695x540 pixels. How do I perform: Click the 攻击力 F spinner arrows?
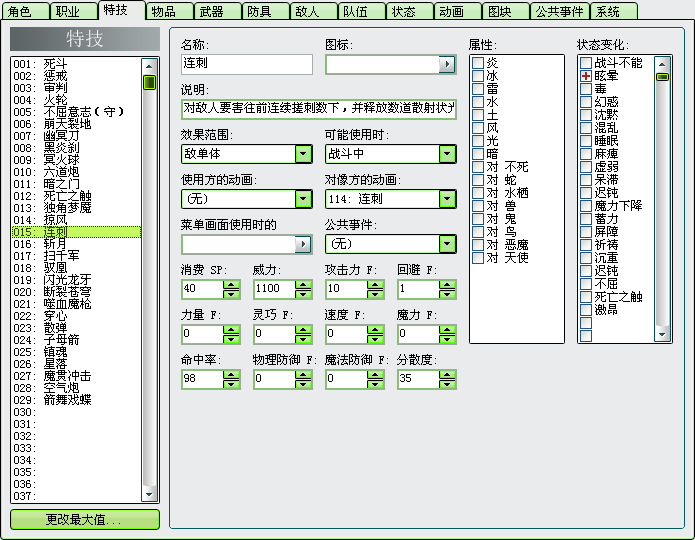(375, 289)
